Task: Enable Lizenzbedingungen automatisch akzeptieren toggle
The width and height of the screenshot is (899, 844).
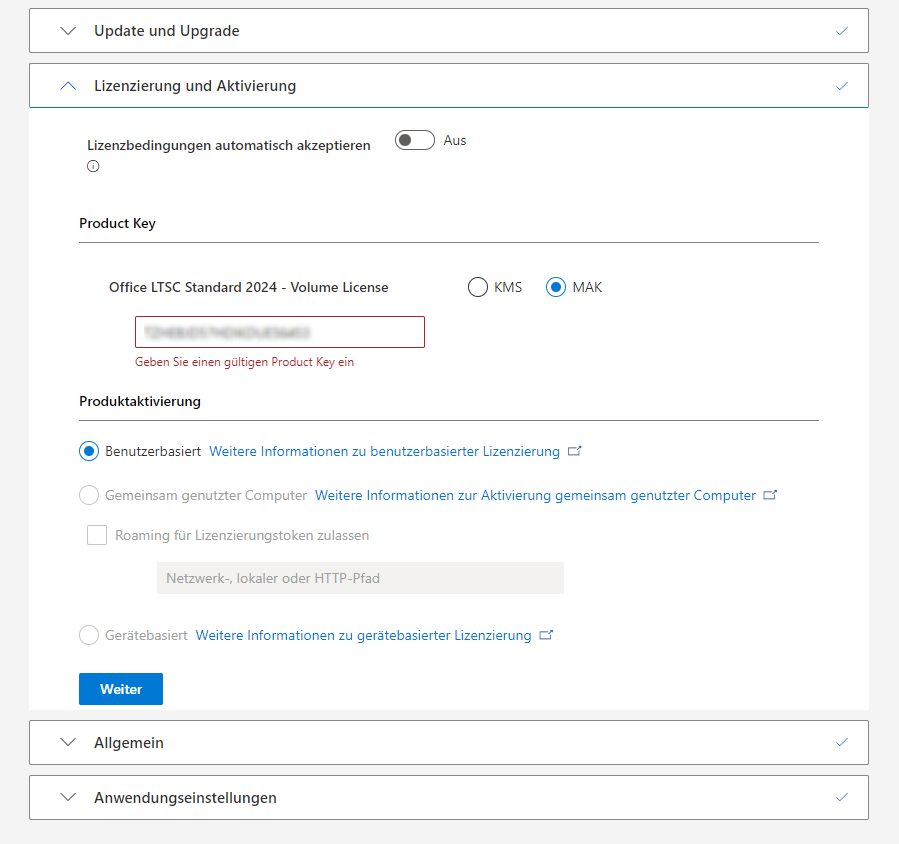Action: pyautogui.click(x=414, y=140)
